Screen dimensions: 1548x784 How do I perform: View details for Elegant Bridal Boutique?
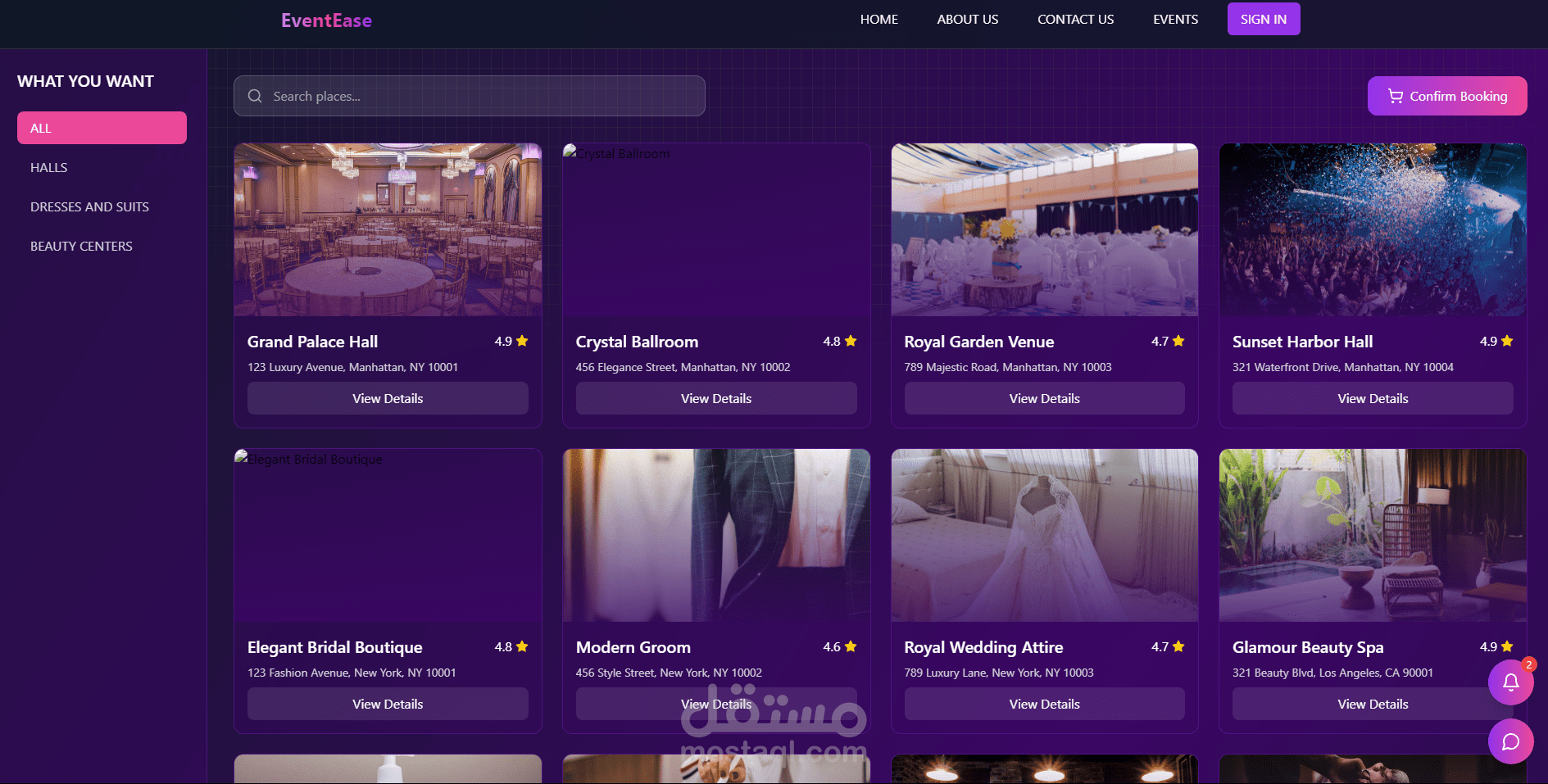point(388,704)
